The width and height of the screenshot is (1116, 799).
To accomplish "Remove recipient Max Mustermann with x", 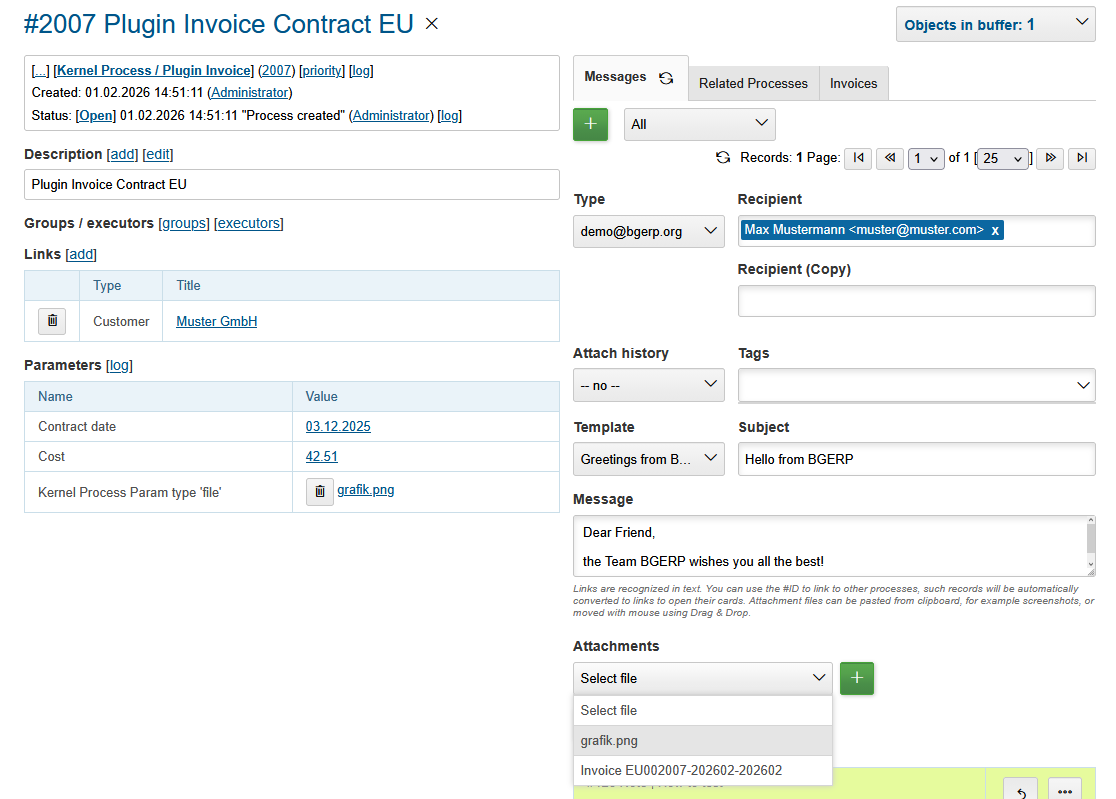I will pos(995,231).
